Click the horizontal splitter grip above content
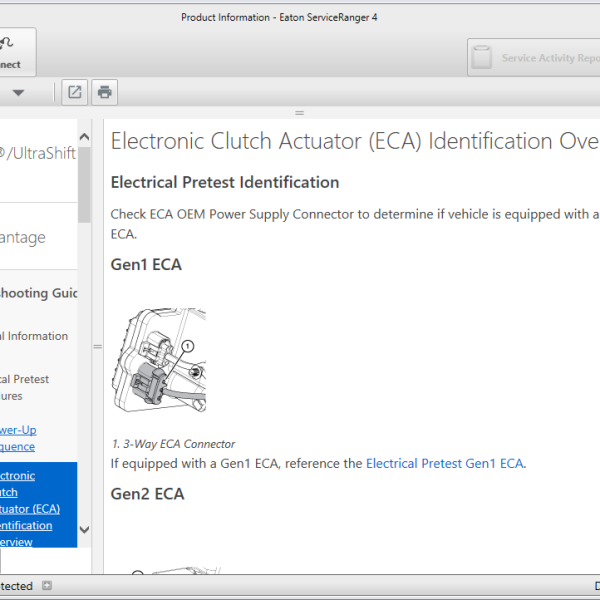The image size is (600, 600). (299, 113)
